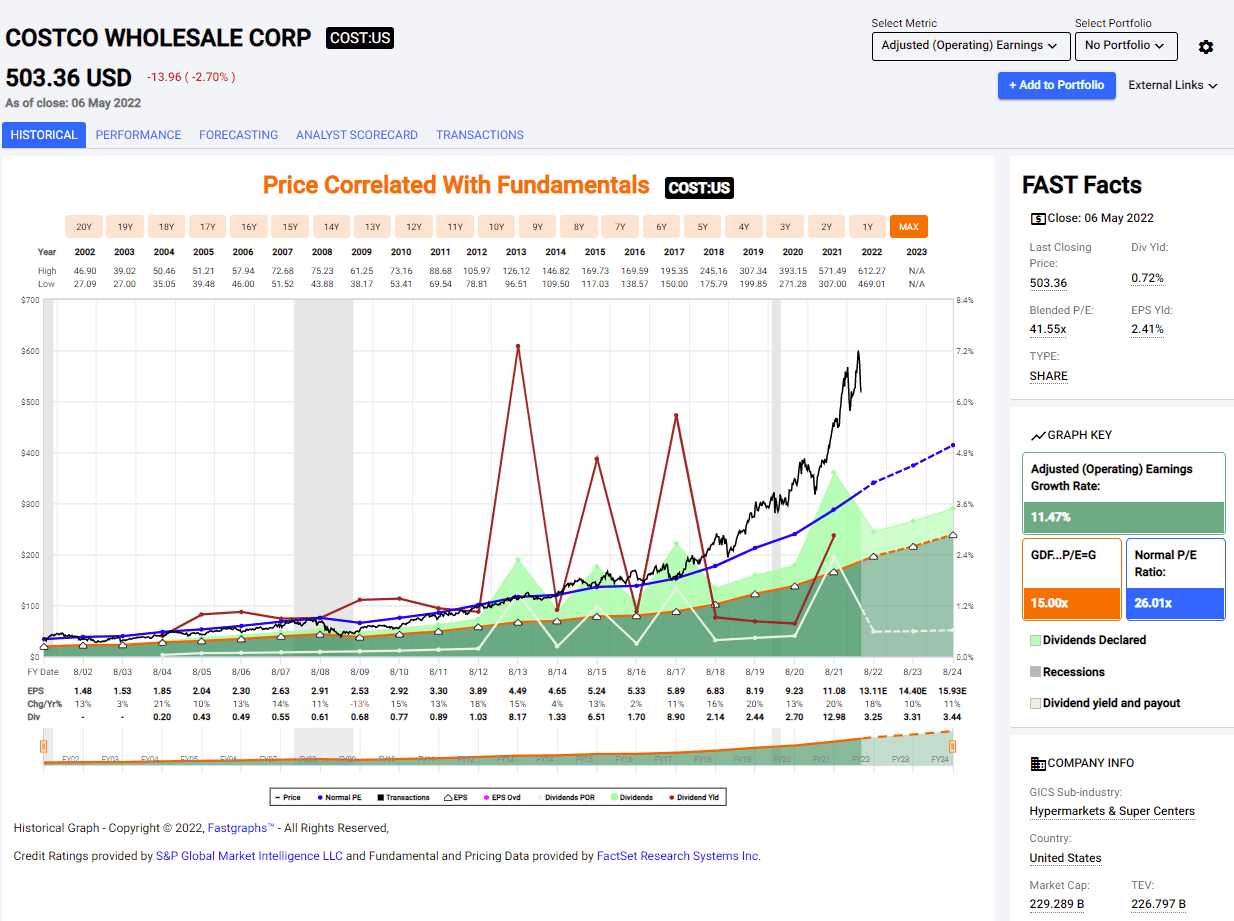Toggle the EPS series in the chart legend

pyautogui.click(x=446, y=797)
